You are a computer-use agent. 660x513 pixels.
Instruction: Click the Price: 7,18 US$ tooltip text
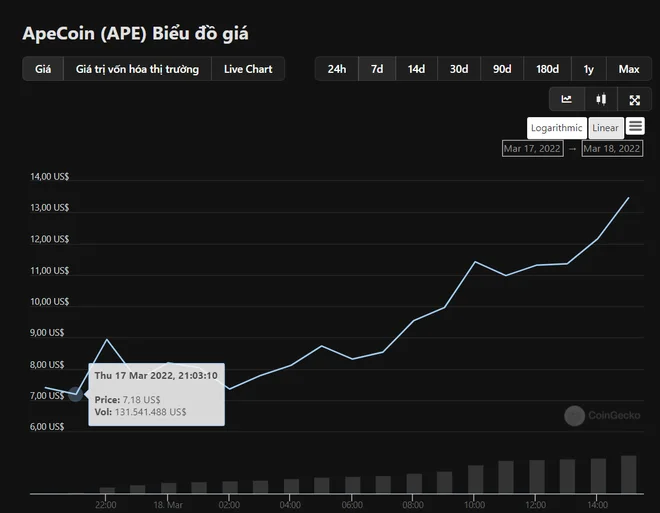pyautogui.click(x=128, y=399)
